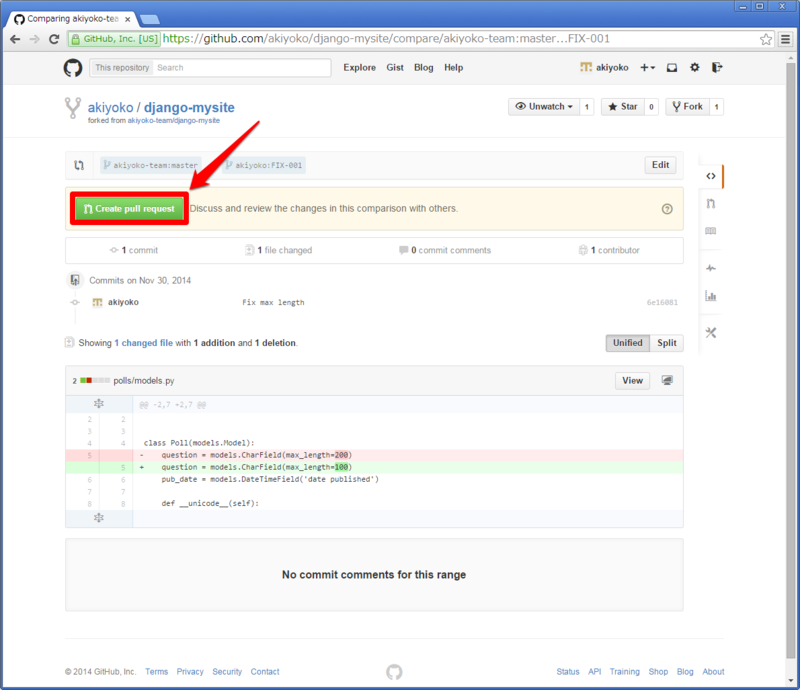Open Fix max length commit message
This screenshot has height=690, width=800.
point(273,302)
